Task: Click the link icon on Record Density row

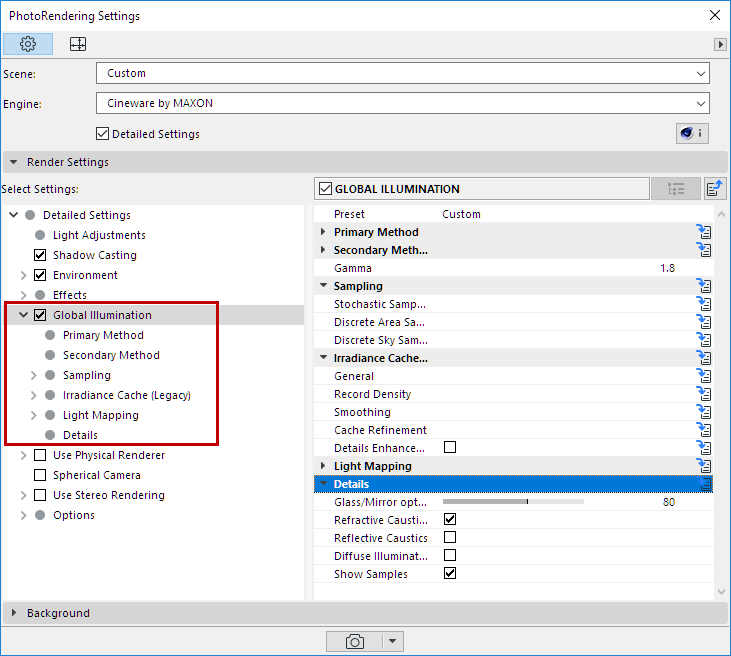Action: click(x=704, y=394)
